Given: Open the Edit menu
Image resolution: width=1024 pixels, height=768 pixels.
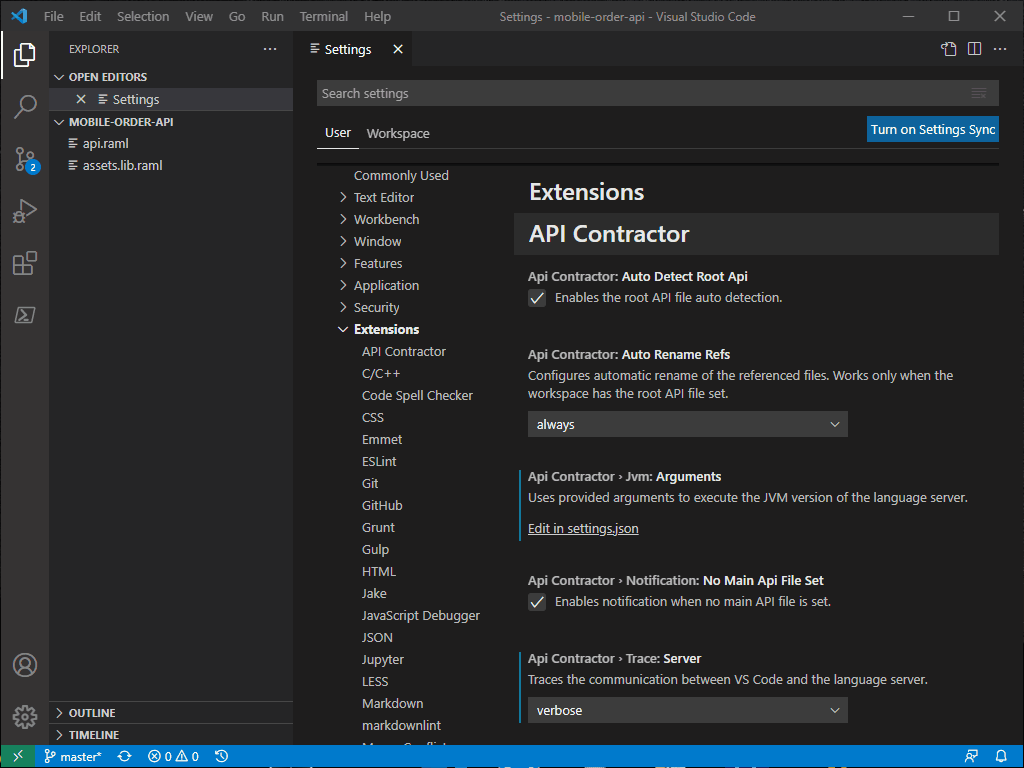Looking at the screenshot, I should (90, 16).
